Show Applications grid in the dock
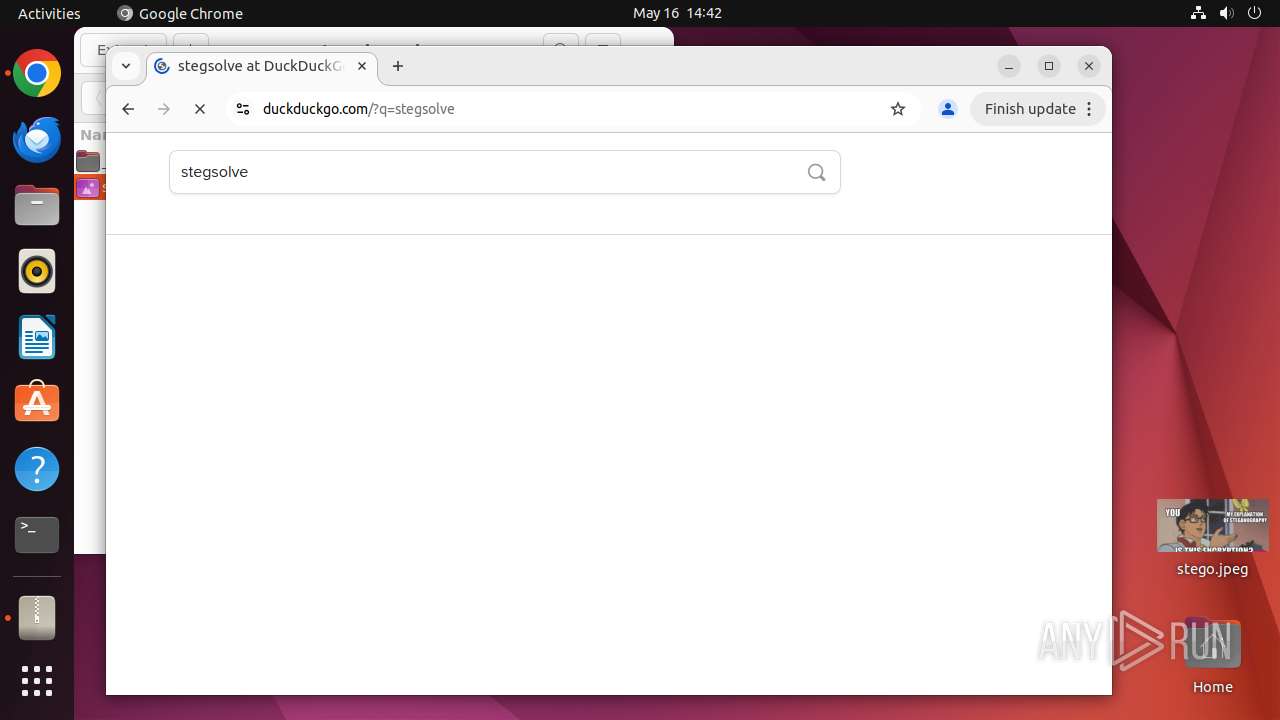Image resolution: width=1280 pixels, height=720 pixels. [x=37, y=681]
